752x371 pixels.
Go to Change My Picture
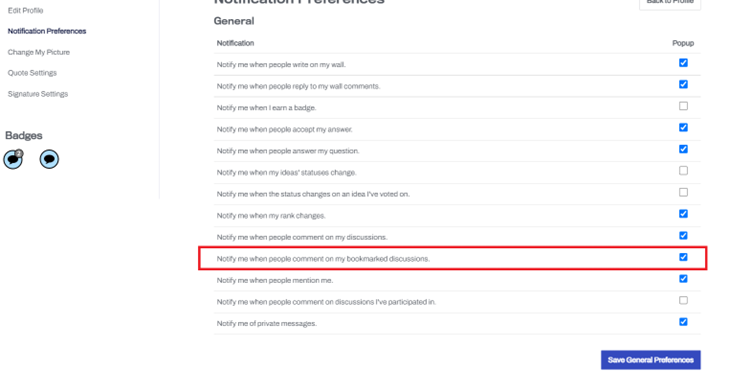[39, 52]
